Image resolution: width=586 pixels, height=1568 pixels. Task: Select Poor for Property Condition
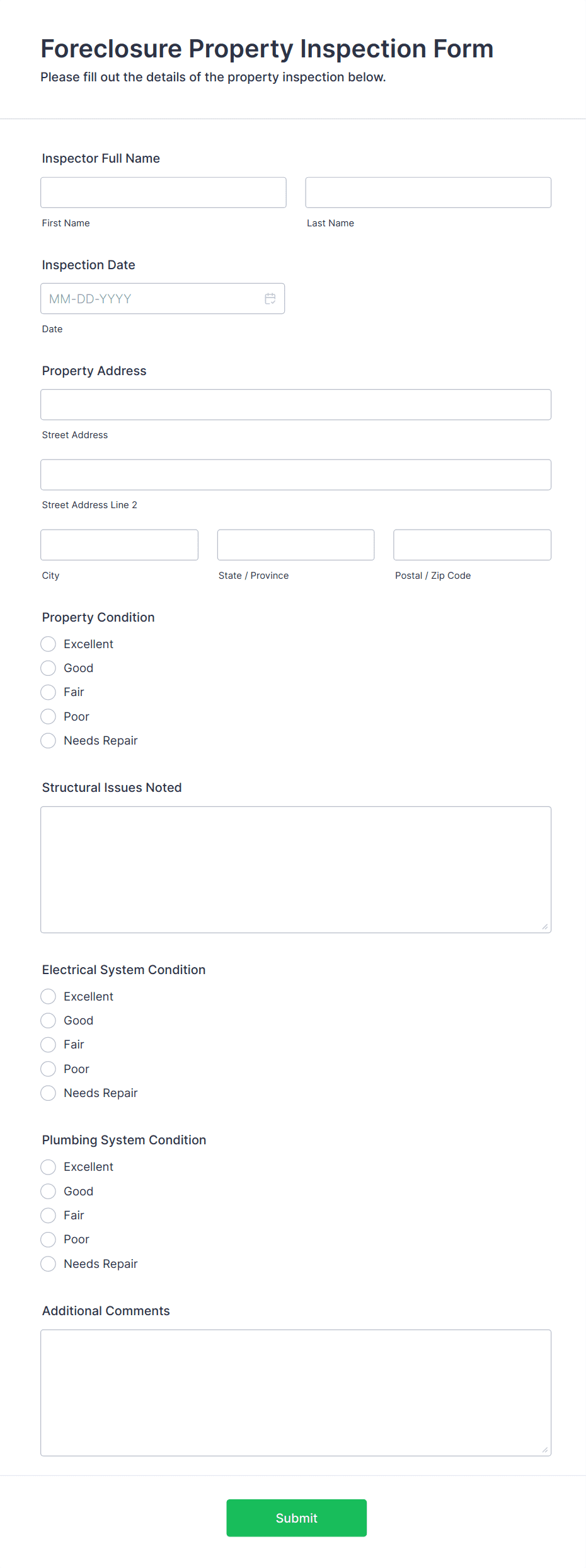tap(48, 716)
